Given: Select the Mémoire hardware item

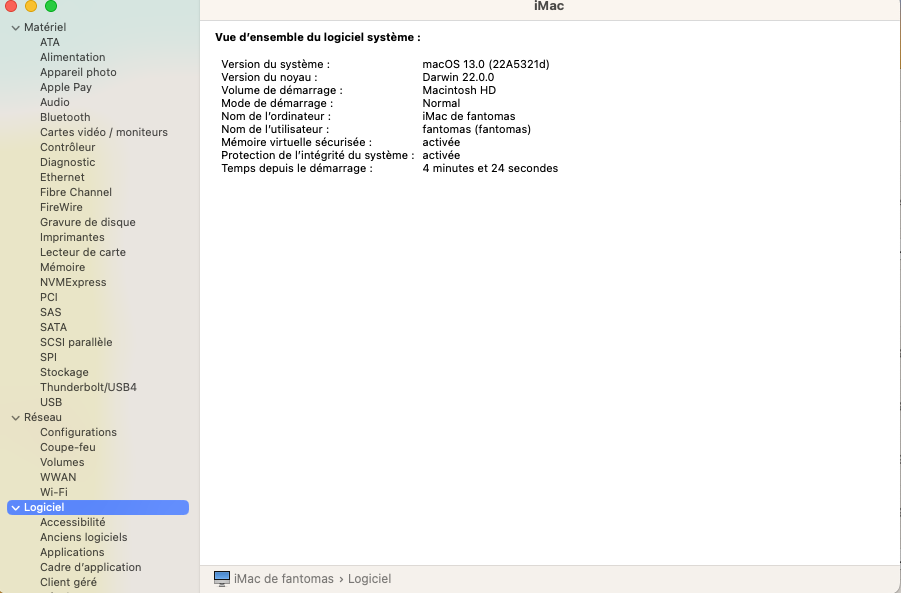Looking at the screenshot, I should (63, 267).
